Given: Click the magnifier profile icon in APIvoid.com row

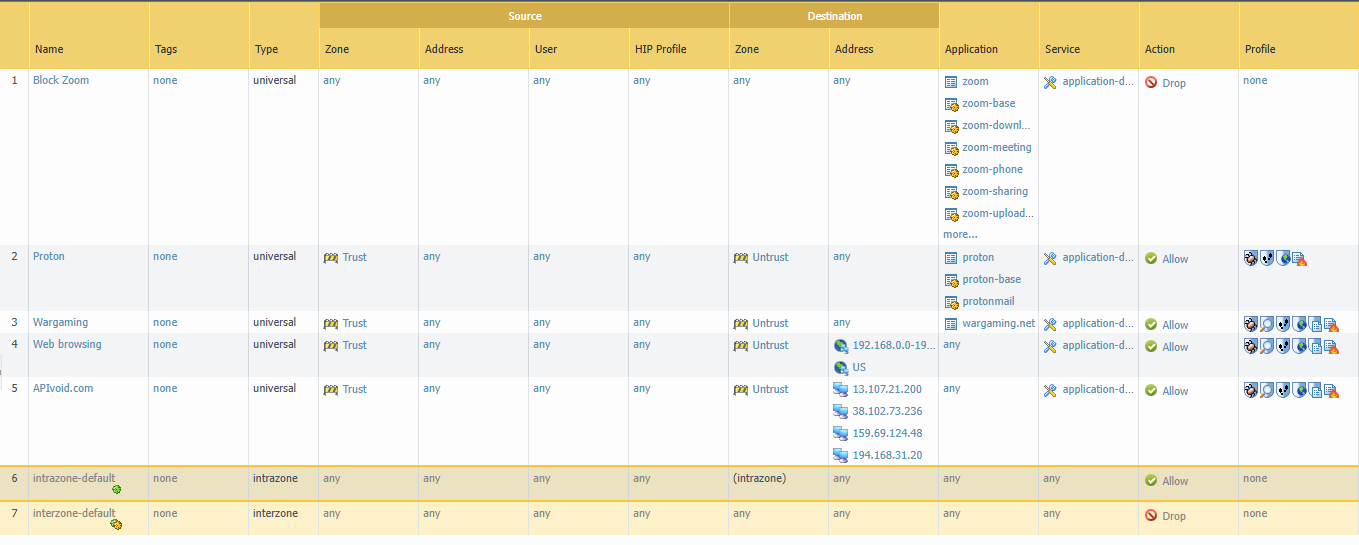Looking at the screenshot, I should 1267,390.
